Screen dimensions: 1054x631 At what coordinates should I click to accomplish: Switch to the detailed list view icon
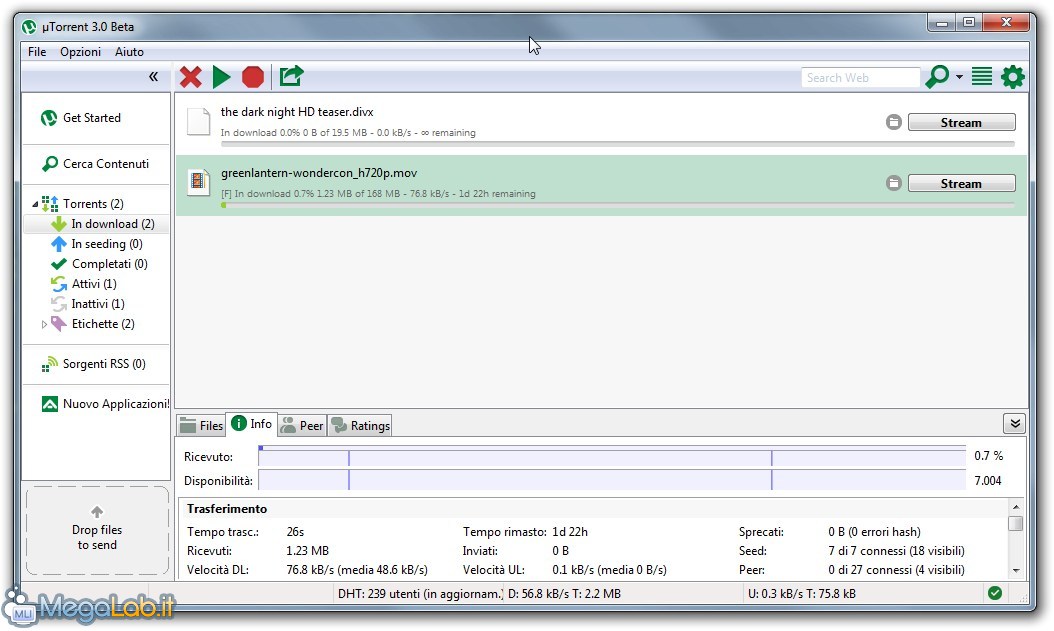pos(982,77)
